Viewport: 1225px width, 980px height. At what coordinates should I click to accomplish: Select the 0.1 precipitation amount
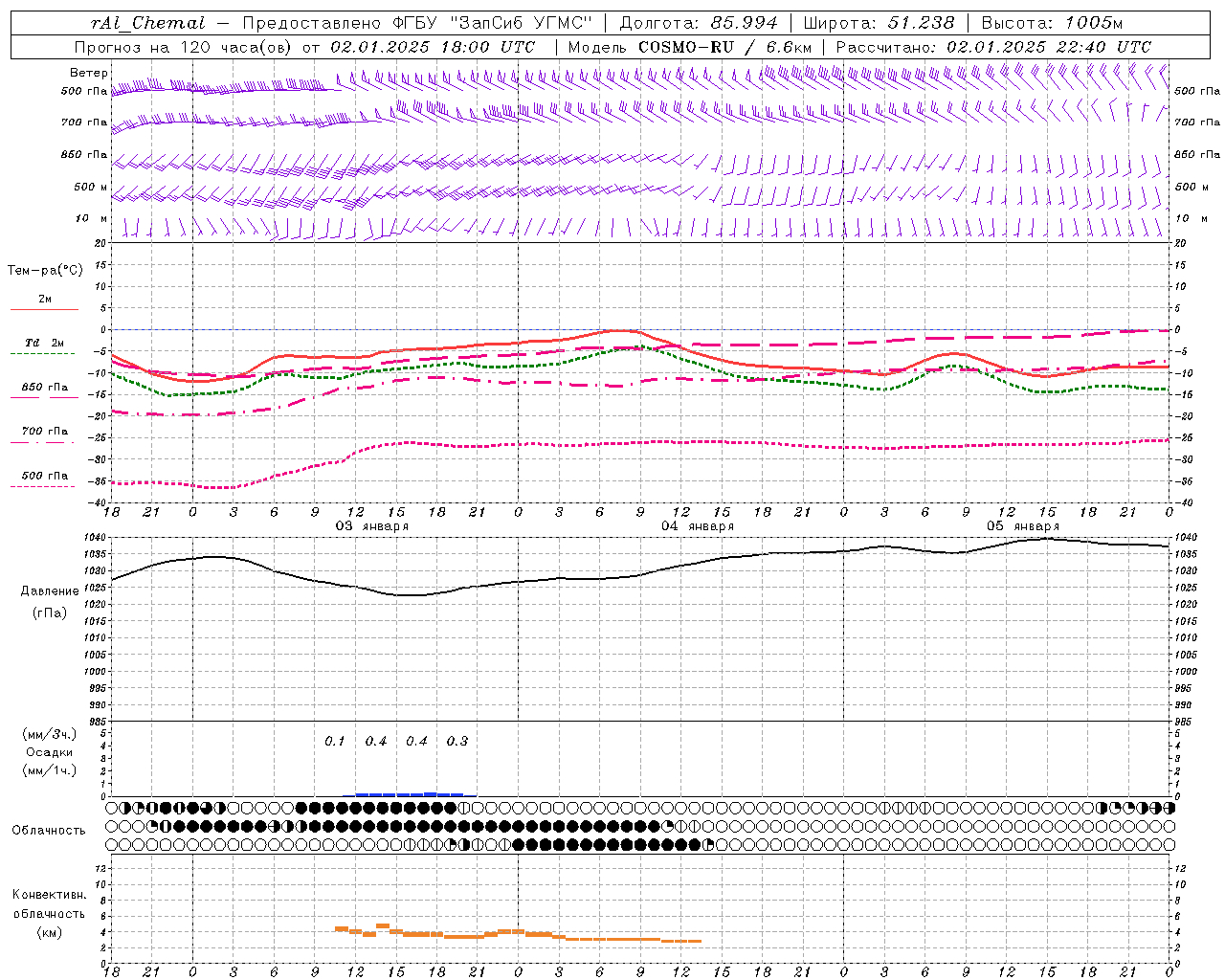[x=334, y=741]
